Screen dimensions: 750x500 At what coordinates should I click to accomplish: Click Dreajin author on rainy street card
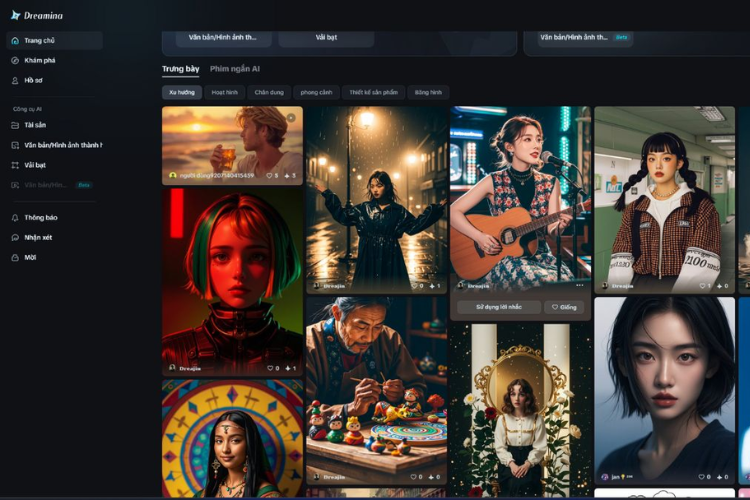[x=334, y=286]
